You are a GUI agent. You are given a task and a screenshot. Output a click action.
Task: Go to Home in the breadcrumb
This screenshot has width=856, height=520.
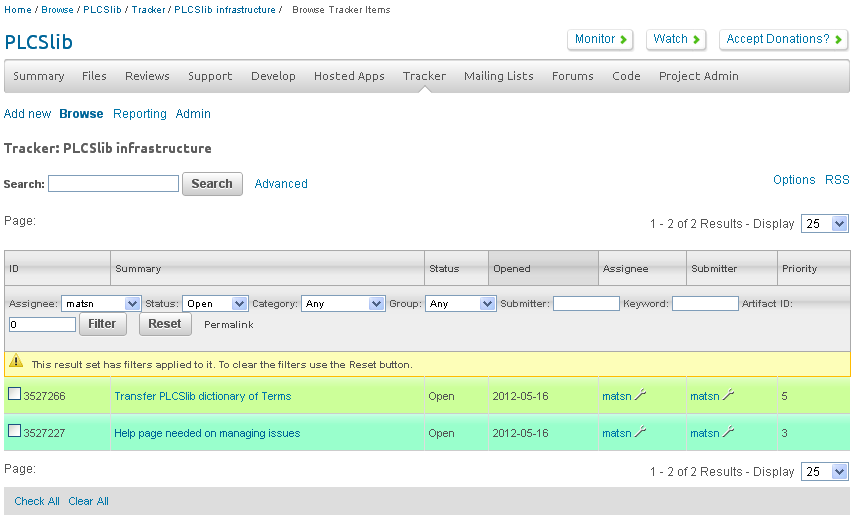[x=18, y=10]
